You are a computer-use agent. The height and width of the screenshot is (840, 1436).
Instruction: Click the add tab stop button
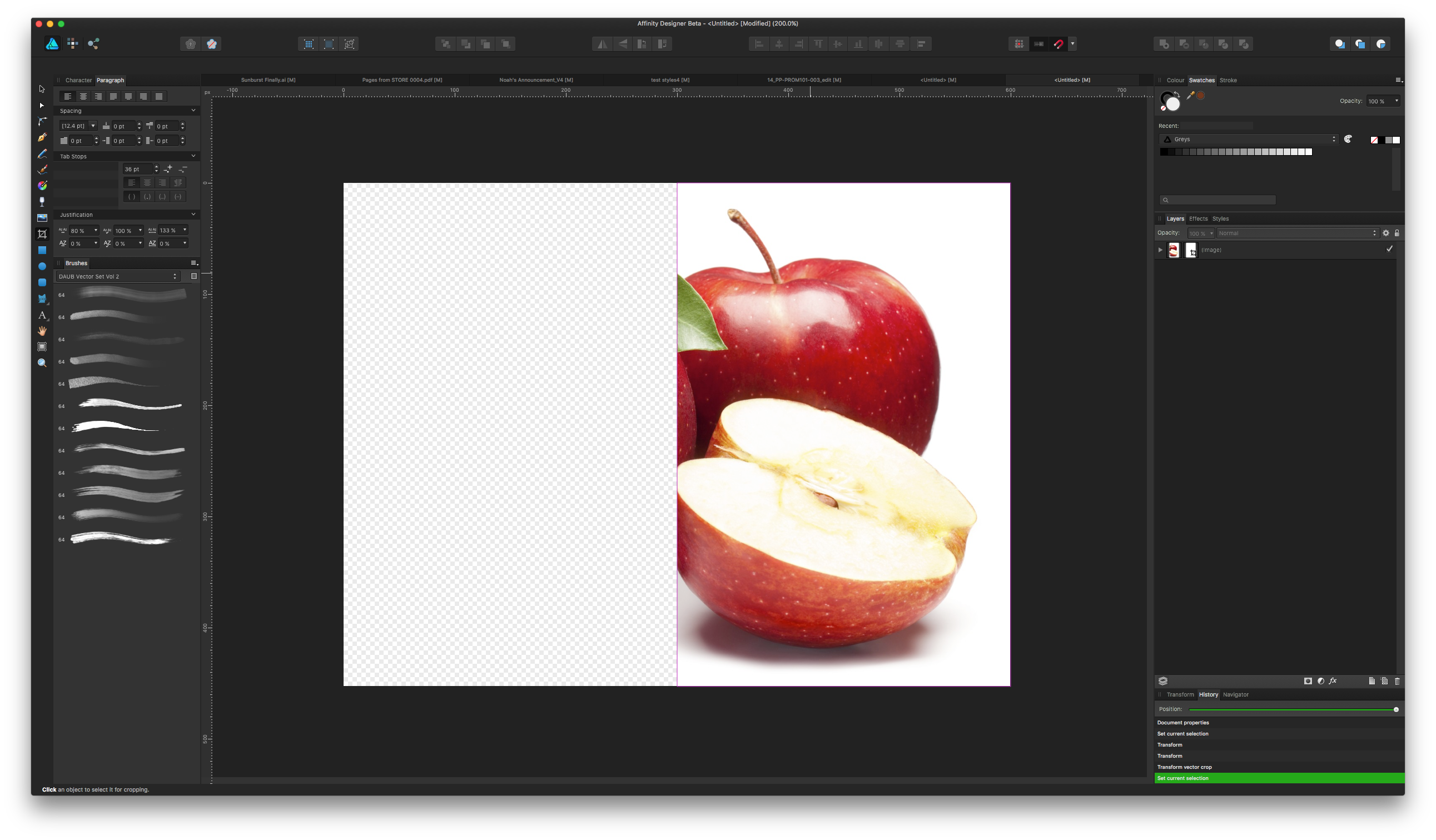coord(168,168)
